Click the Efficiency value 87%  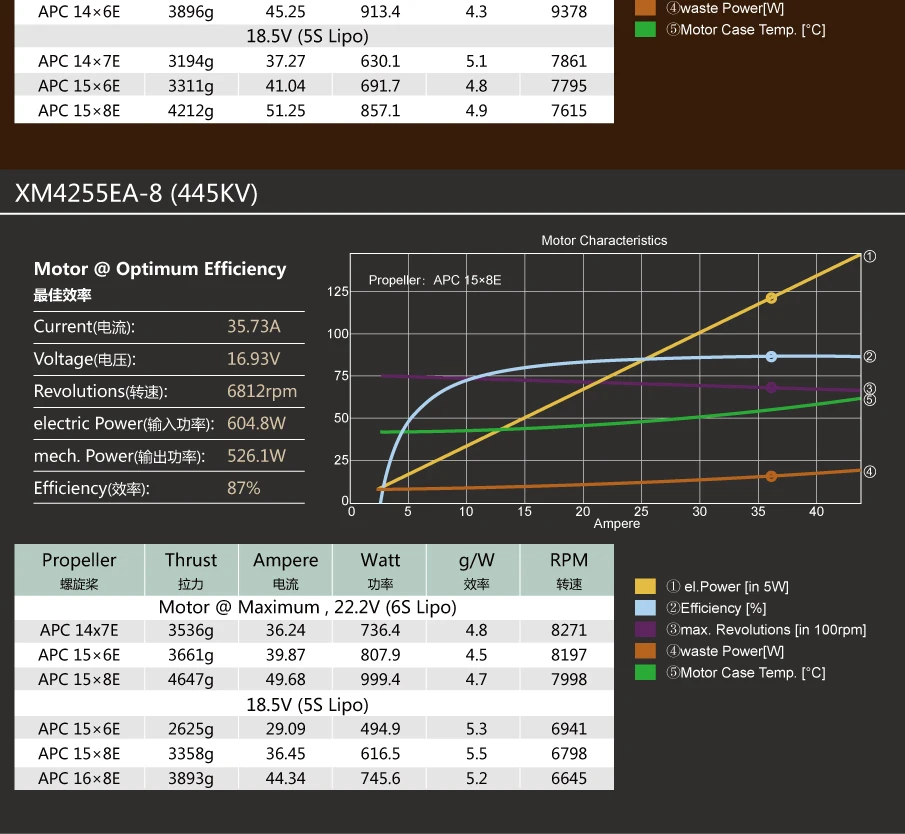244,488
